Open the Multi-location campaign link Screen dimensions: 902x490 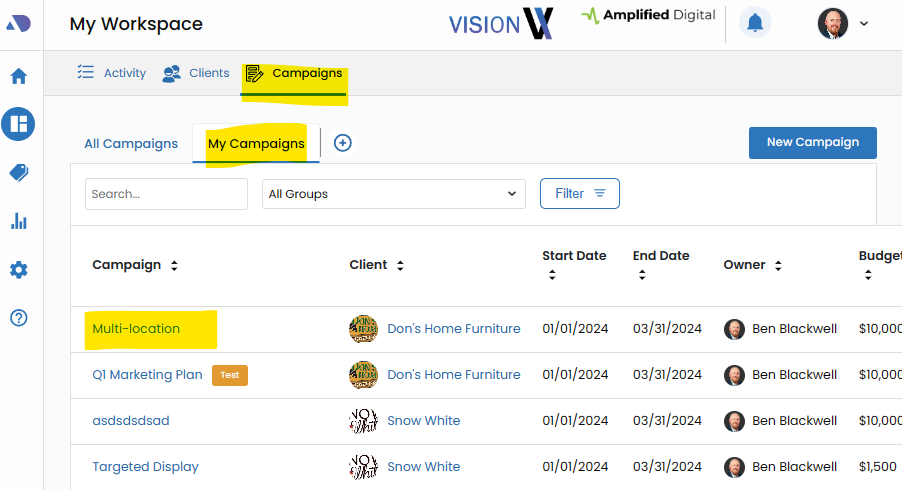pos(136,329)
